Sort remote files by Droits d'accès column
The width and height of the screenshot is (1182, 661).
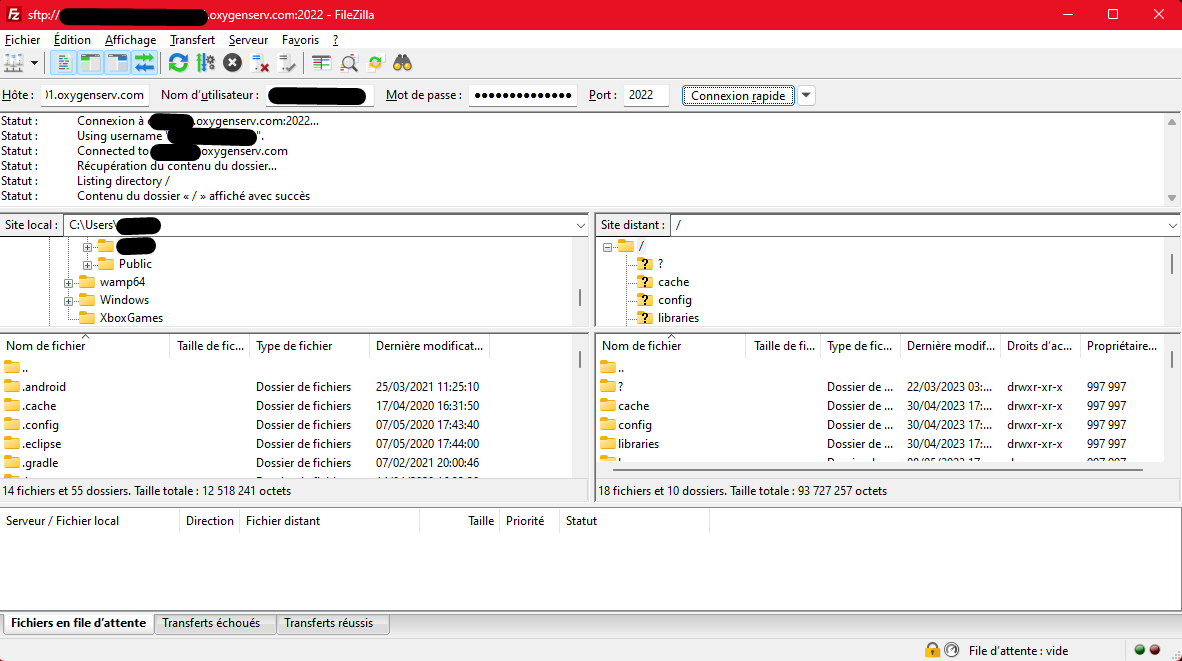(1039, 346)
